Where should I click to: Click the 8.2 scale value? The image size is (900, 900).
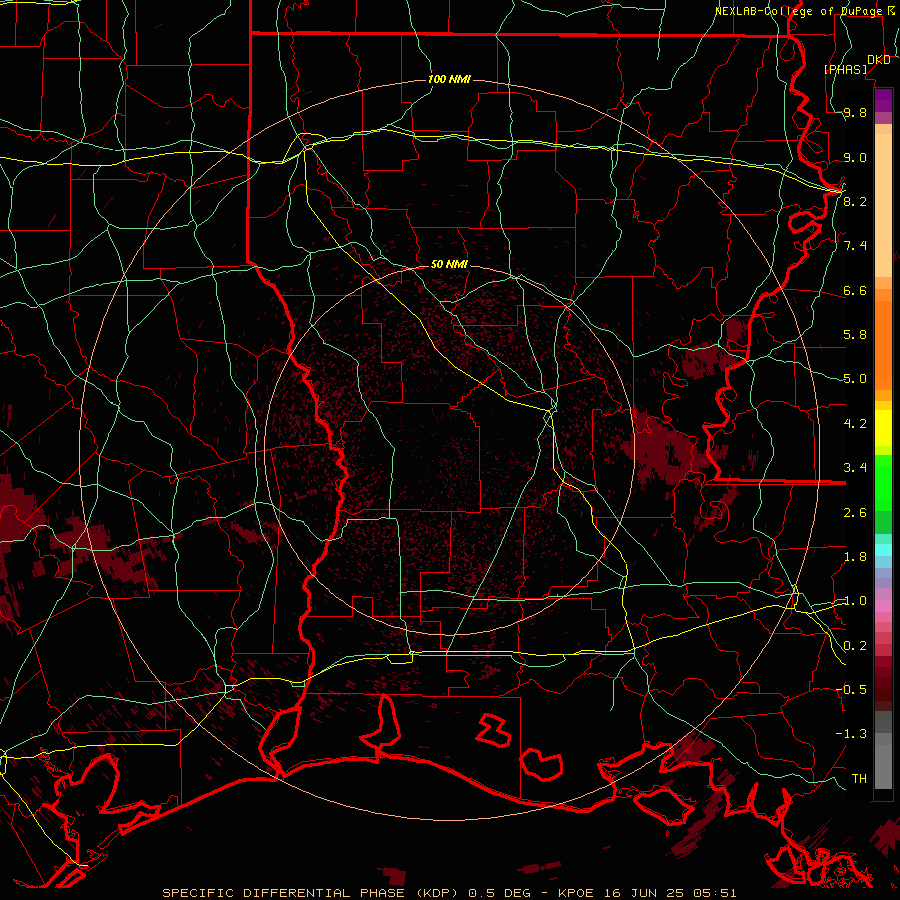(855, 201)
